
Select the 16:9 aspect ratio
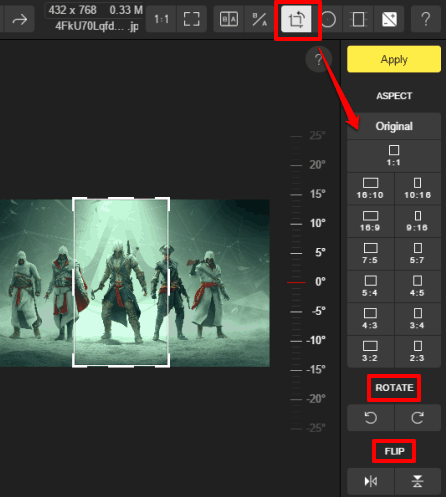tap(370, 221)
